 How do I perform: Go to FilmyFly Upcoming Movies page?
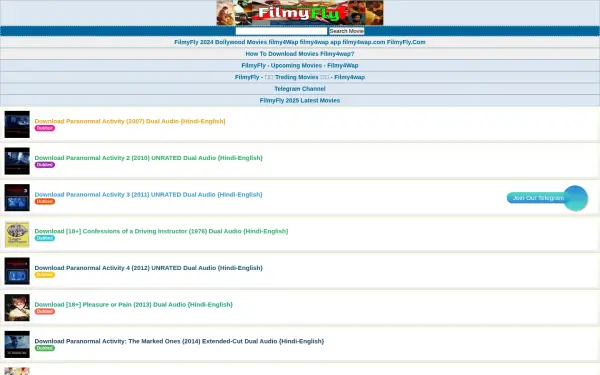click(300, 65)
